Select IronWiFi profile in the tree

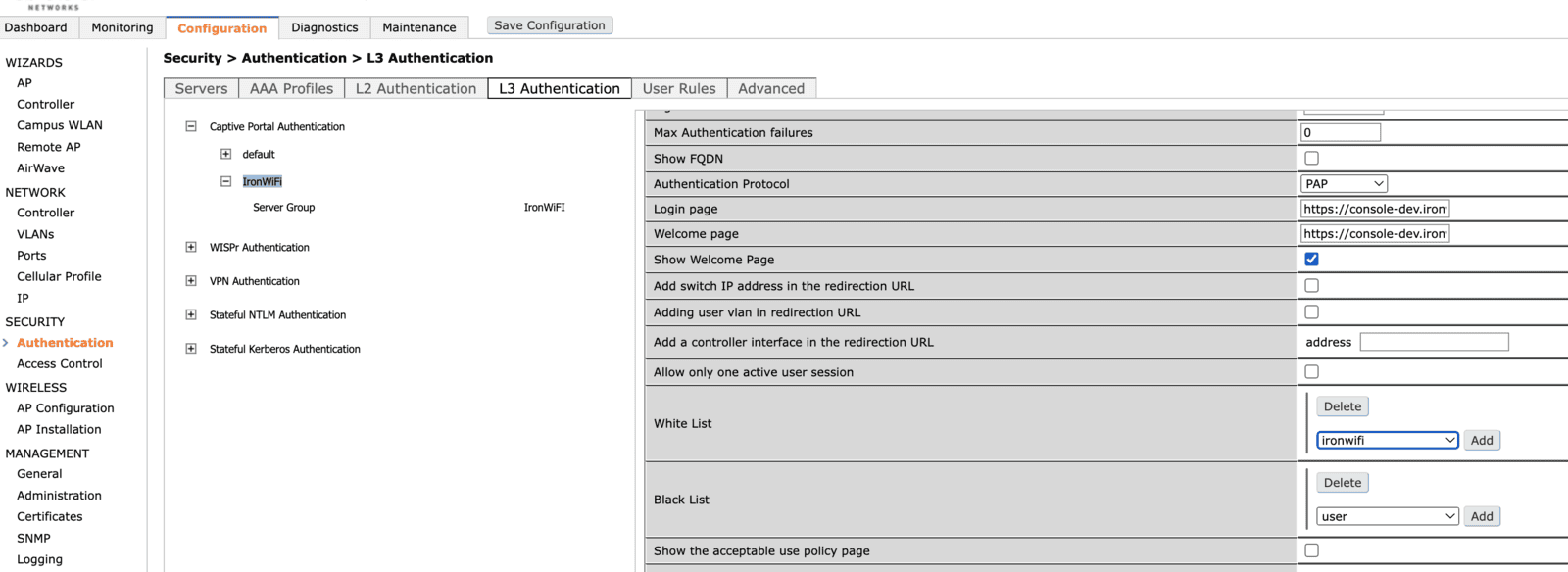262,181
